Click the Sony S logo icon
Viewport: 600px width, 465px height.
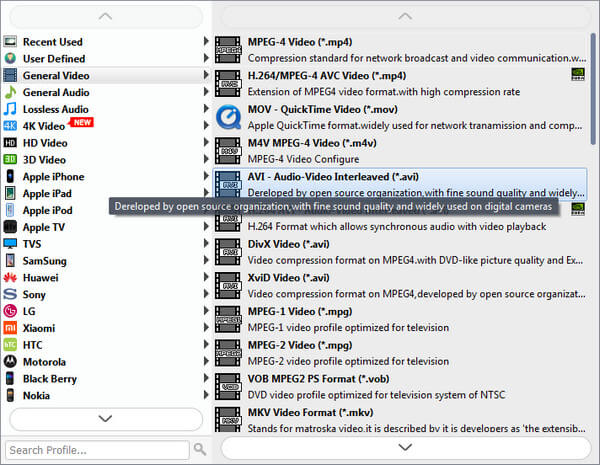click(10, 294)
